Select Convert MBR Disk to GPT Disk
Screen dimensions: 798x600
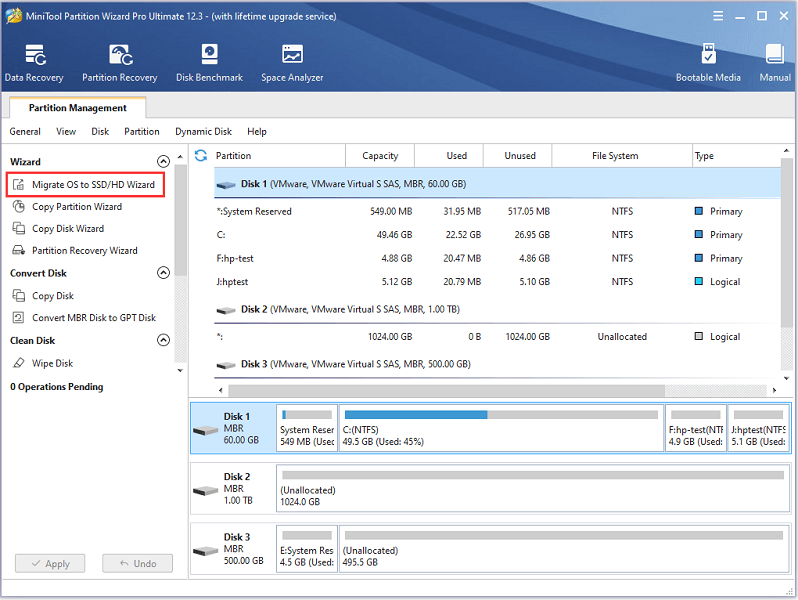[93, 318]
